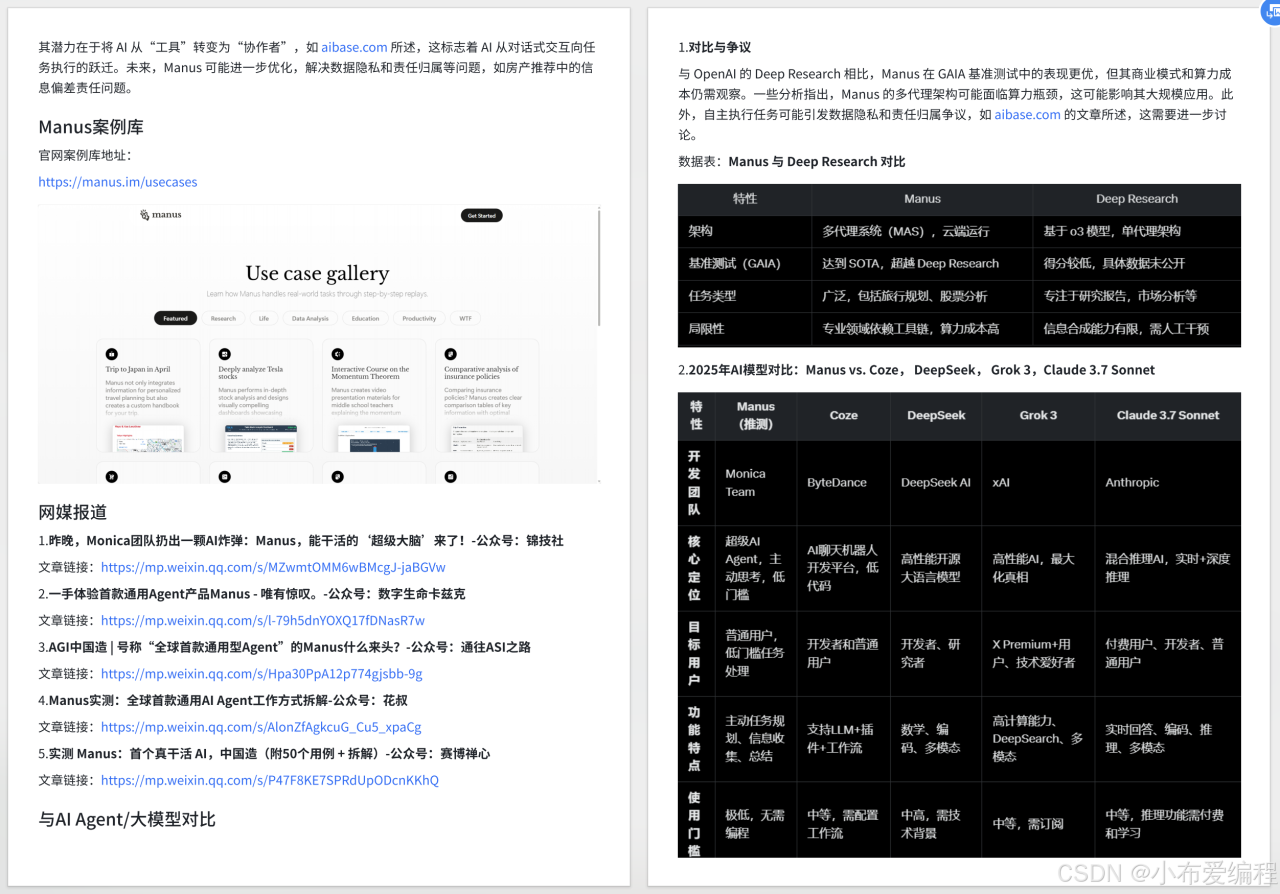Open the l-79h5dnYOXQ17fDNasR7w weixin article link
This screenshot has height=894, width=1280.
point(263,620)
